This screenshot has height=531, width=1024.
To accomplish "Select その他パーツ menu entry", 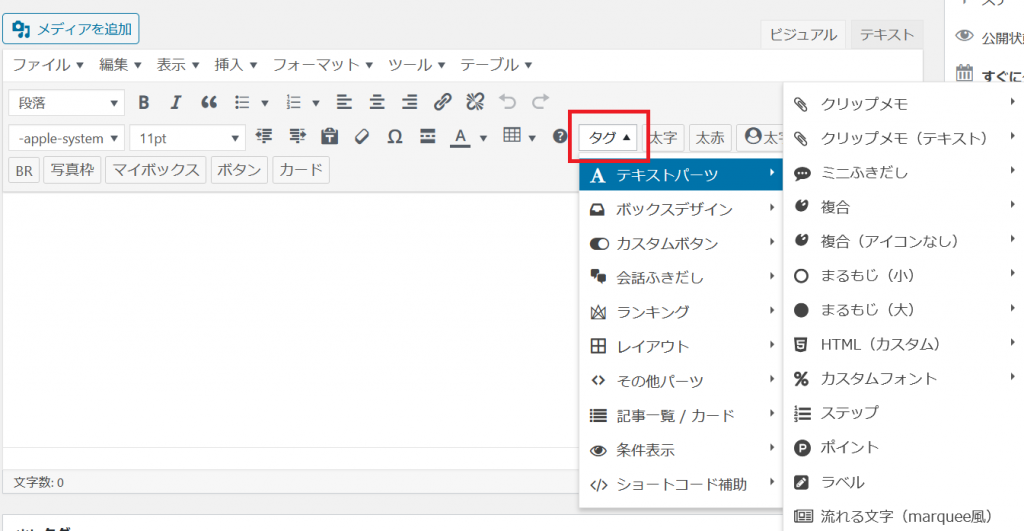I will [680, 381].
